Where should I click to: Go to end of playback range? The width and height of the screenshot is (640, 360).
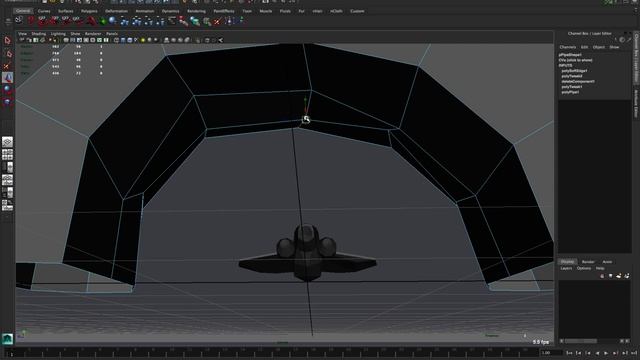click(634, 353)
